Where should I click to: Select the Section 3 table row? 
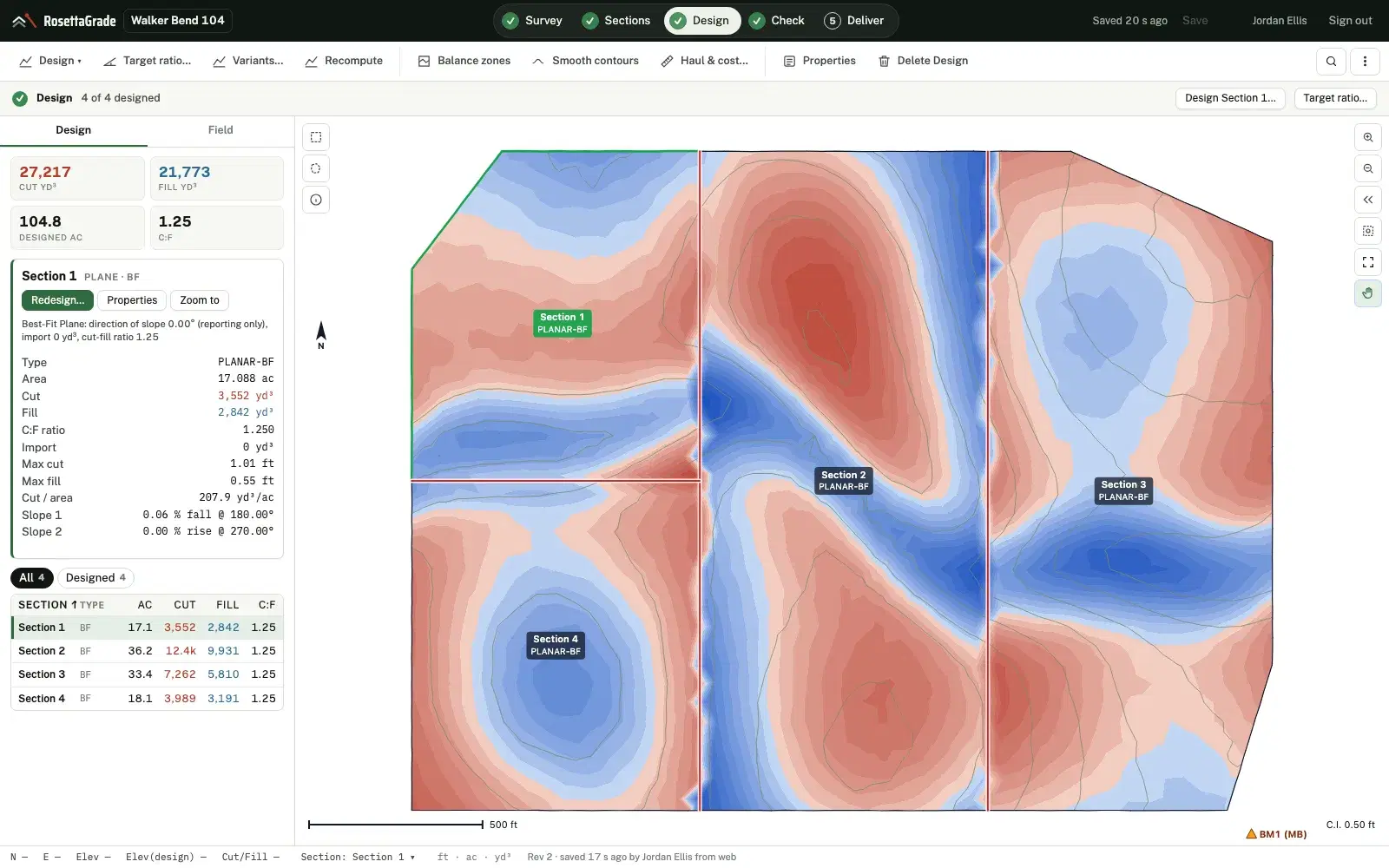[147, 674]
